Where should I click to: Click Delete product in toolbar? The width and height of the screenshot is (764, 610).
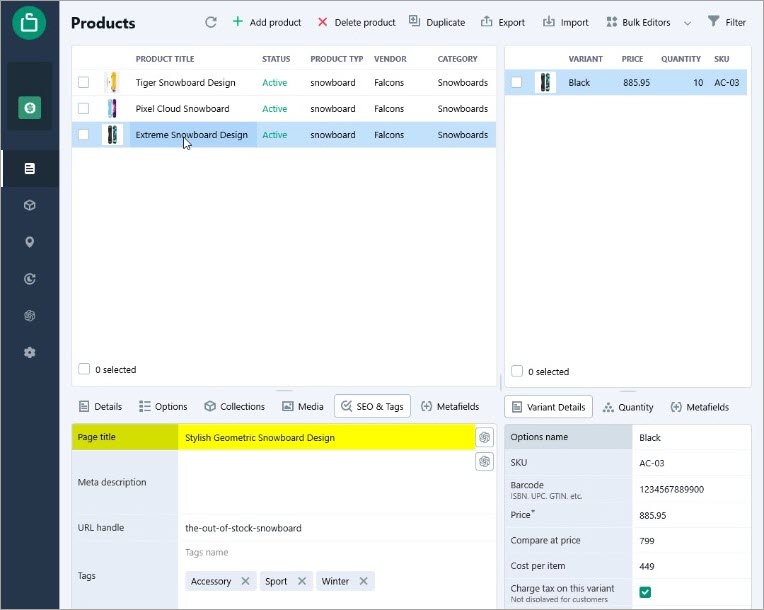[356, 22]
